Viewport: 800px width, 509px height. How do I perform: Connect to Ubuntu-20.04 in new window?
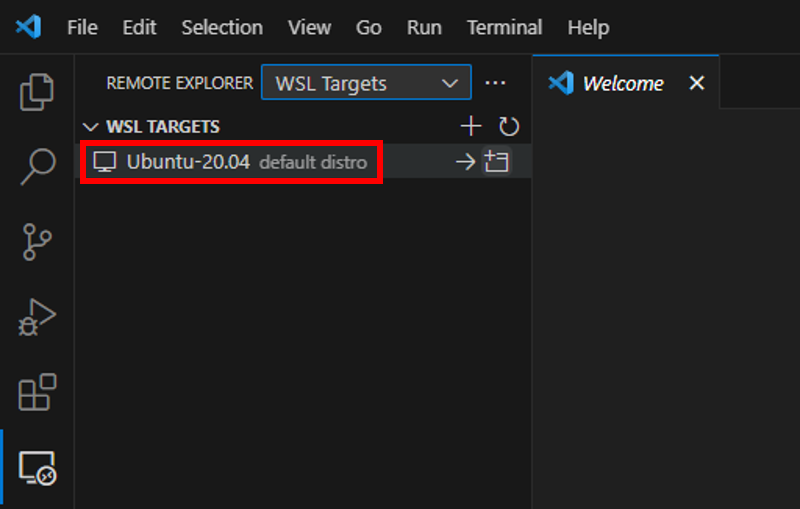tap(496, 162)
